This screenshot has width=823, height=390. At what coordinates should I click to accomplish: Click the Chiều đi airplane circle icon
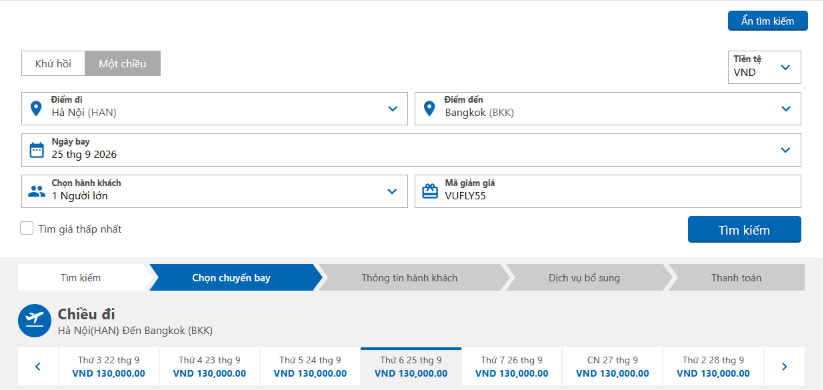(35, 320)
